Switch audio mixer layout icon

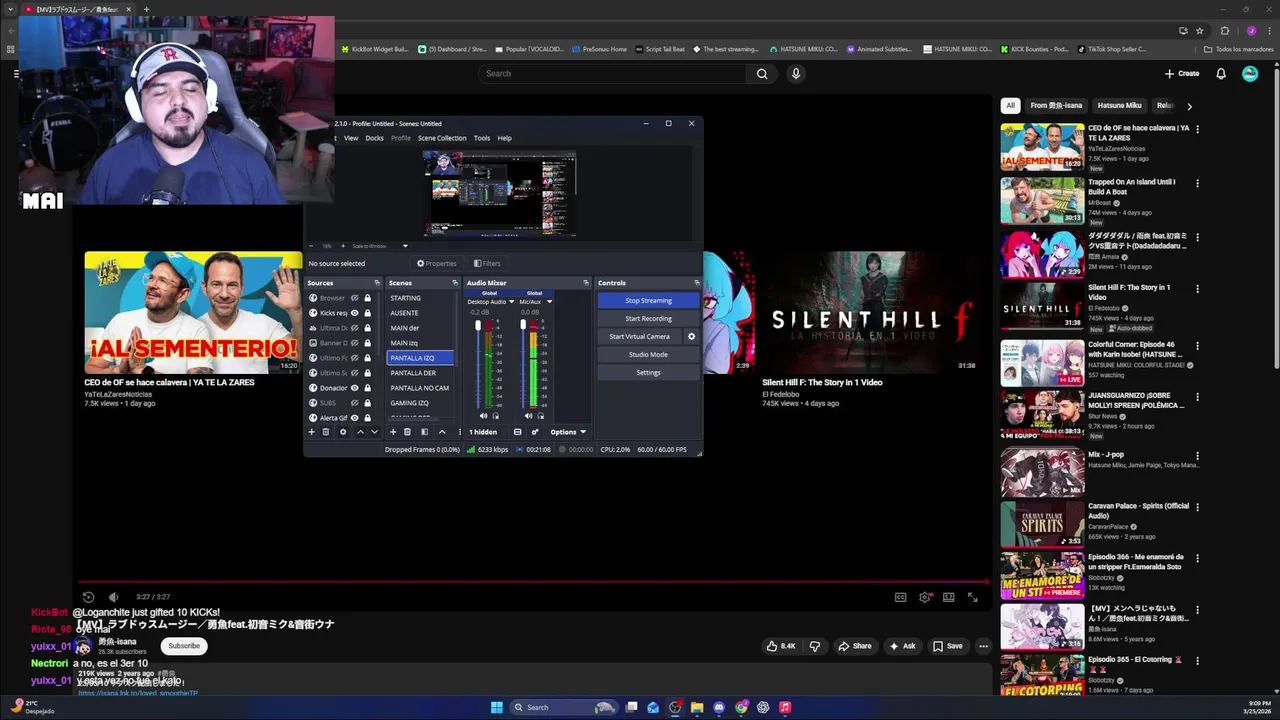tap(517, 432)
